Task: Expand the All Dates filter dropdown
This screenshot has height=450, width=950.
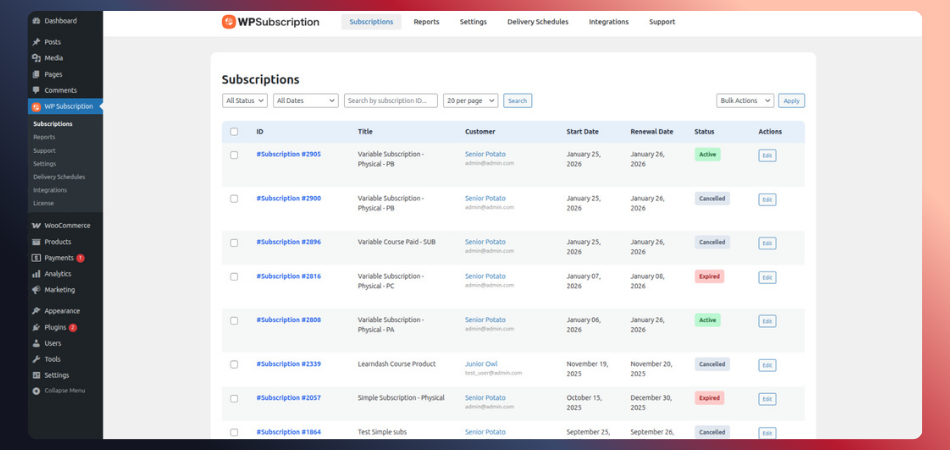Action: 306,101
